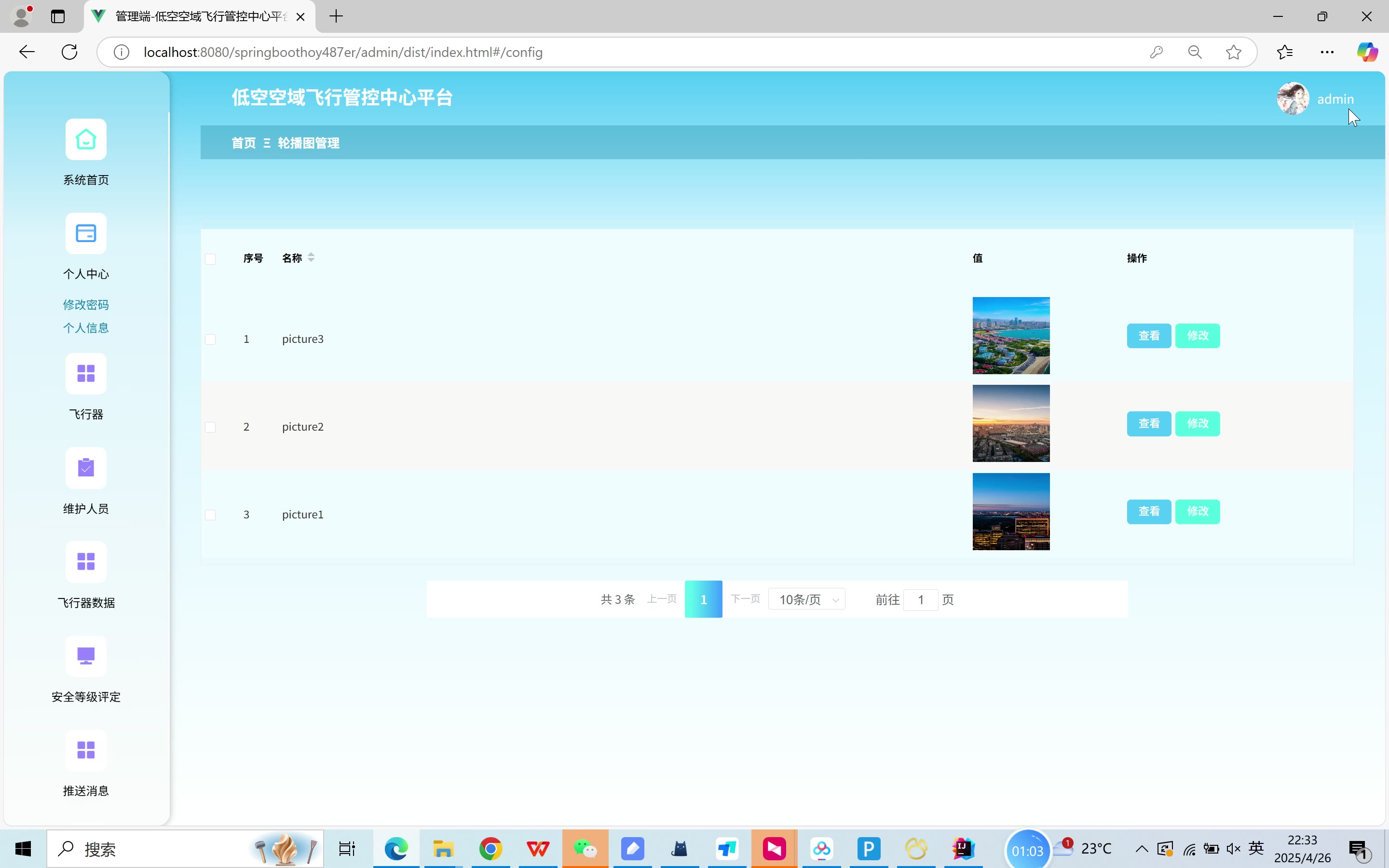
Task: Open the 系统首页 home icon
Action: tap(85, 139)
